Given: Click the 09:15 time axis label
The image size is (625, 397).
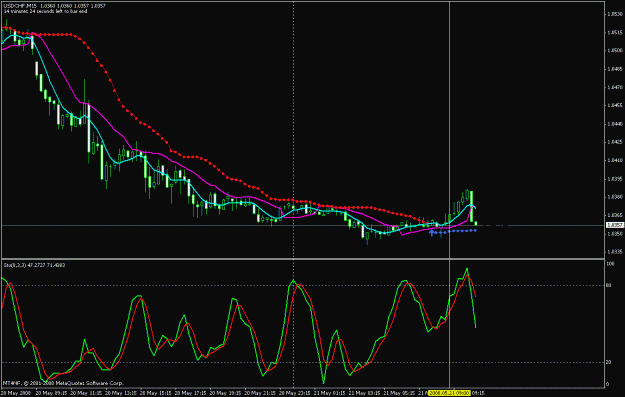Looking at the screenshot, I should click(x=478, y=393).
